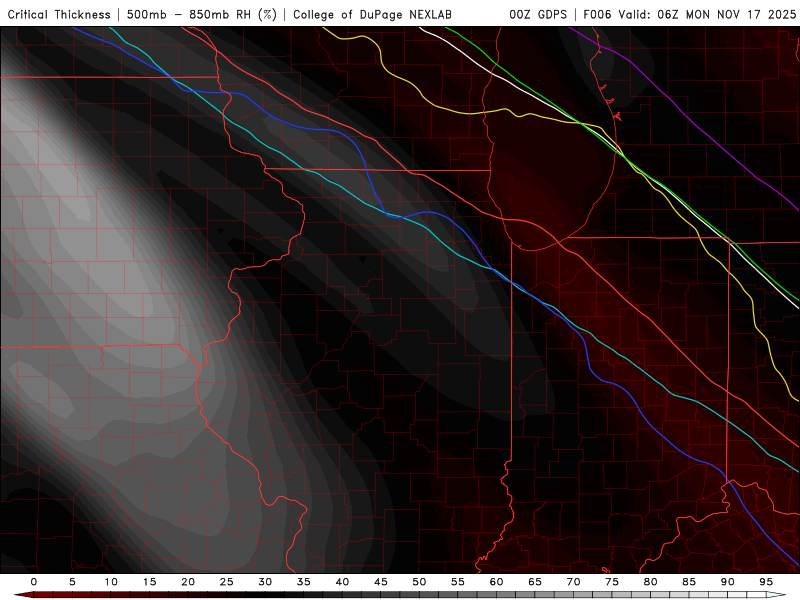Click the colorbar label "75"
800x600 pixels.
(612, 582)
